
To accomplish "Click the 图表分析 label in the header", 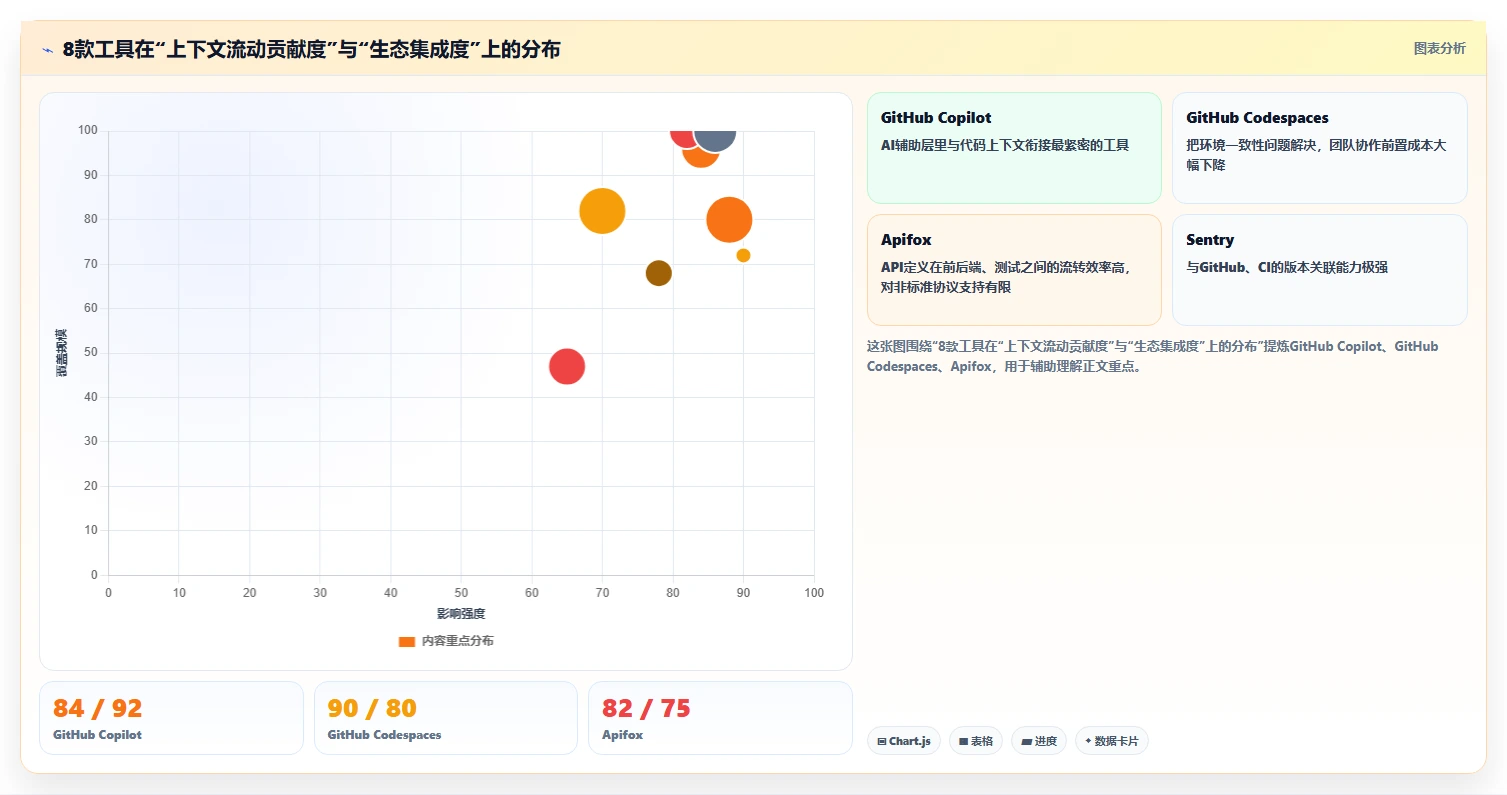I will click(1439, 48).
